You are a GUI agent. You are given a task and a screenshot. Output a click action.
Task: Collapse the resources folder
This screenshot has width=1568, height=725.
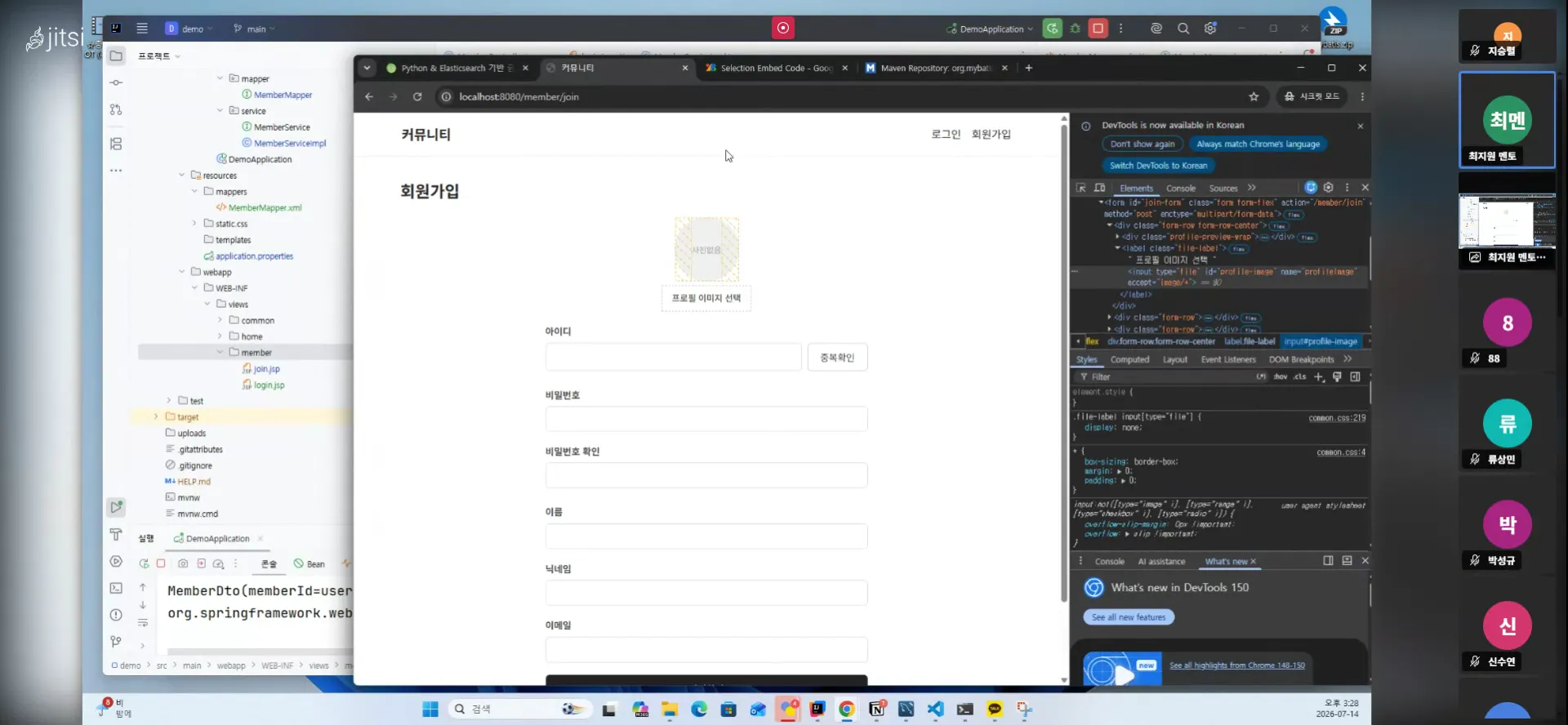click(181, 176)
